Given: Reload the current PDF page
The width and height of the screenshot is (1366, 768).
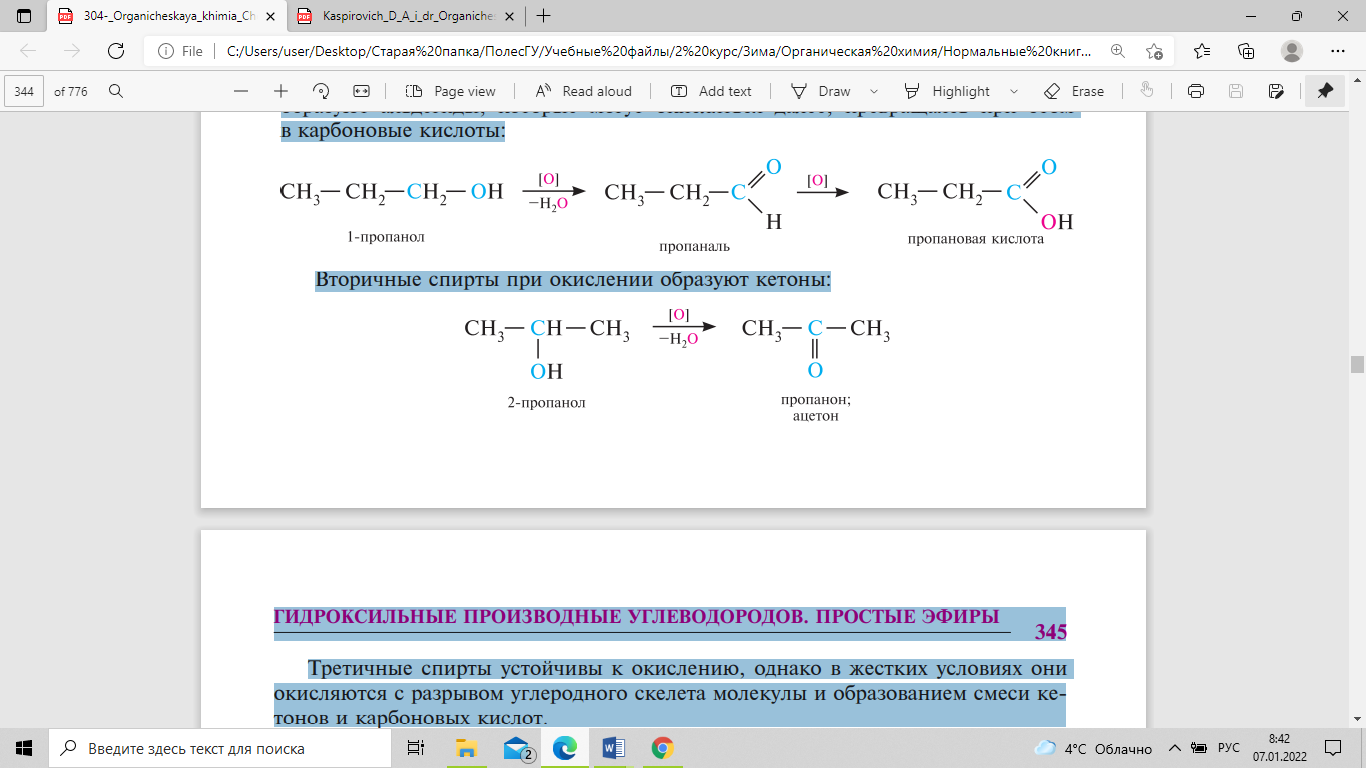Looking at the screenshot, I should pyautogui.click(x=116, y=51).
